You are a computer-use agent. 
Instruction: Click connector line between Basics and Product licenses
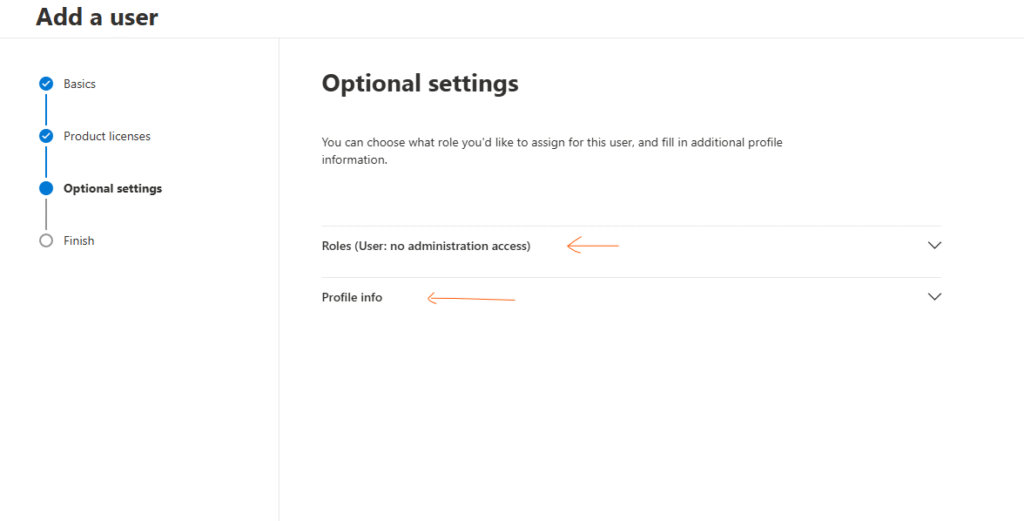click(46, 110)
